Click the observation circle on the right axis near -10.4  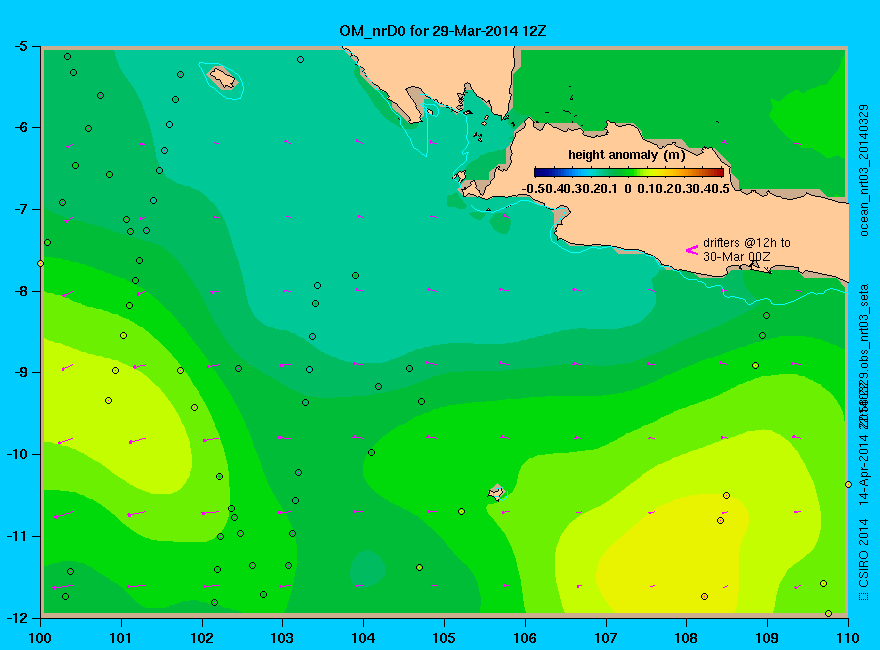[848, 484]
